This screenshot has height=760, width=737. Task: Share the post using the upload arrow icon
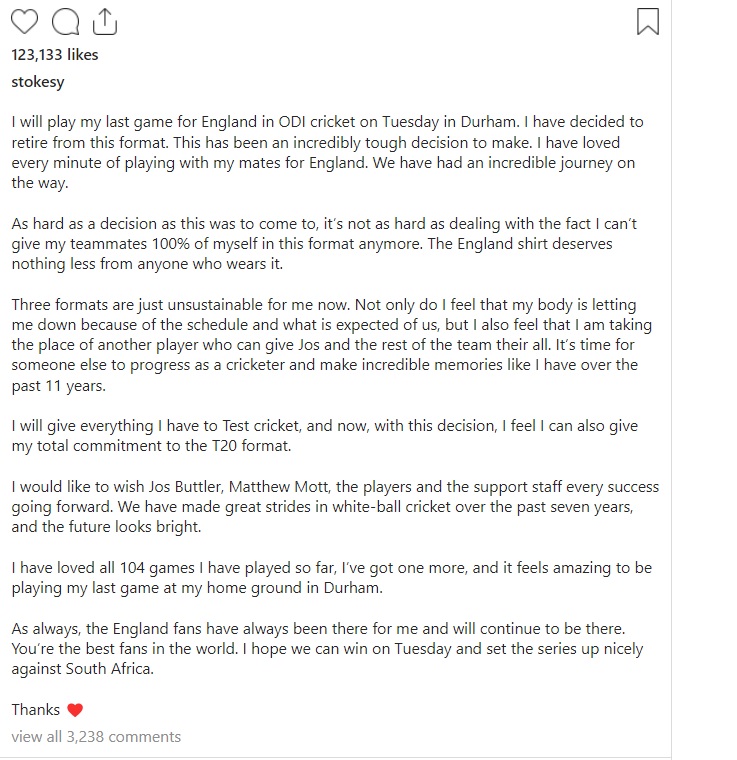click(105, 22)
